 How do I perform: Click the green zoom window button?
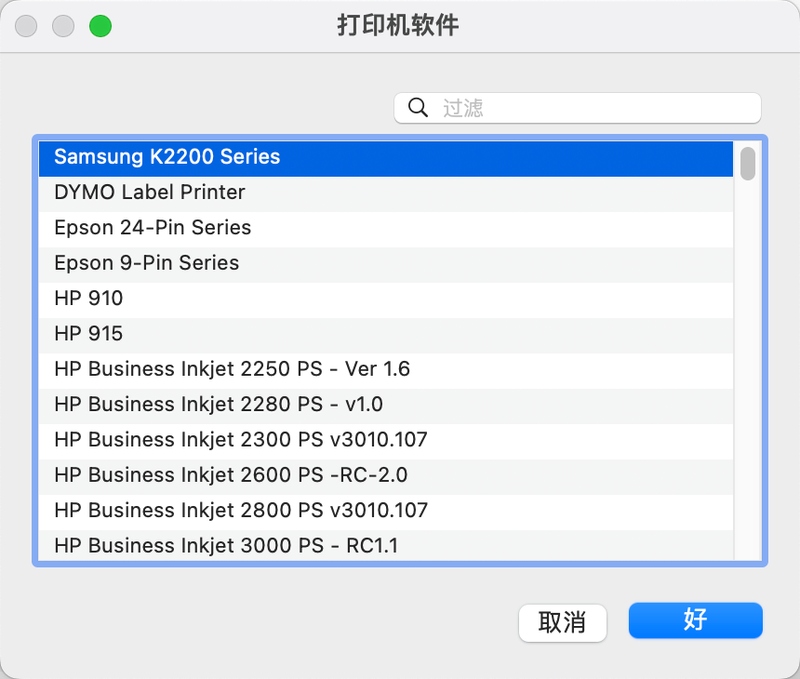click(100, 26)
